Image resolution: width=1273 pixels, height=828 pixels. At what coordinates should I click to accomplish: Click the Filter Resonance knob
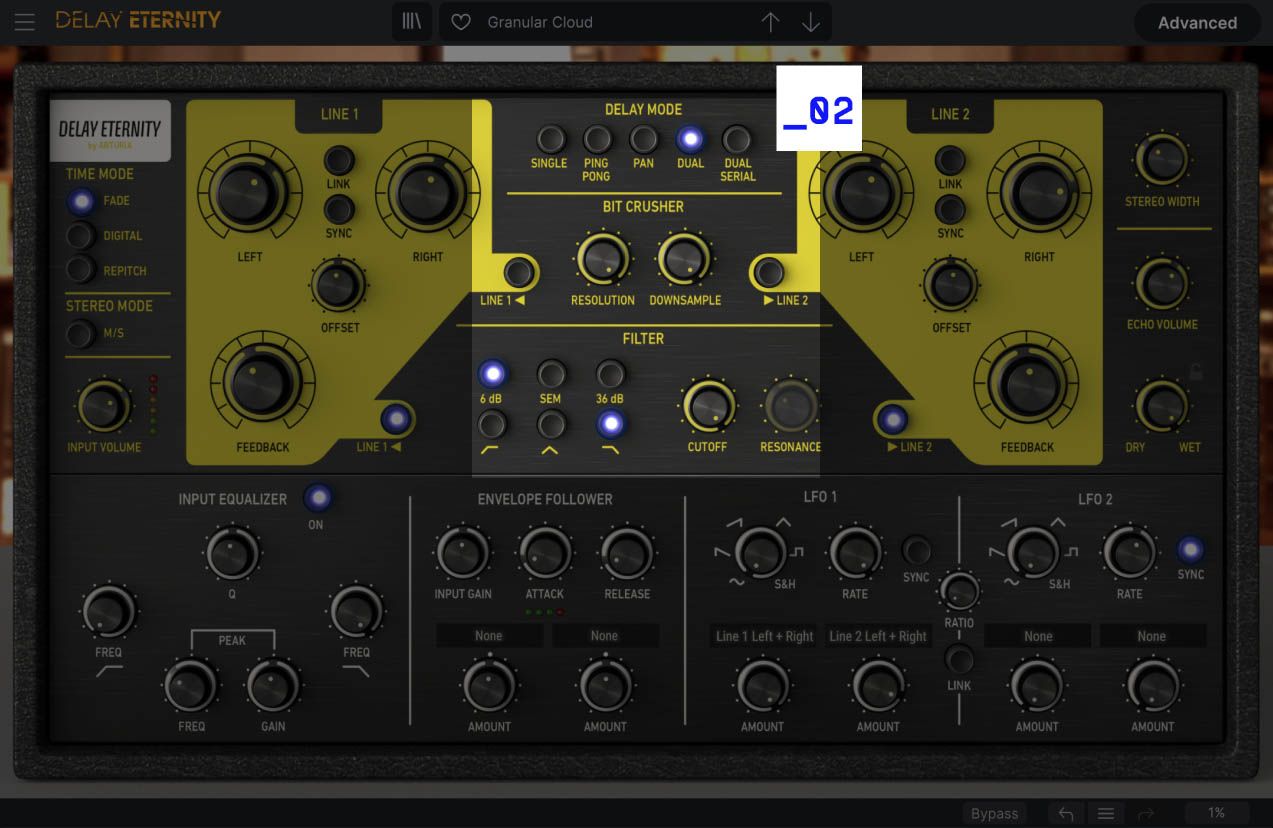pos(791,406)
